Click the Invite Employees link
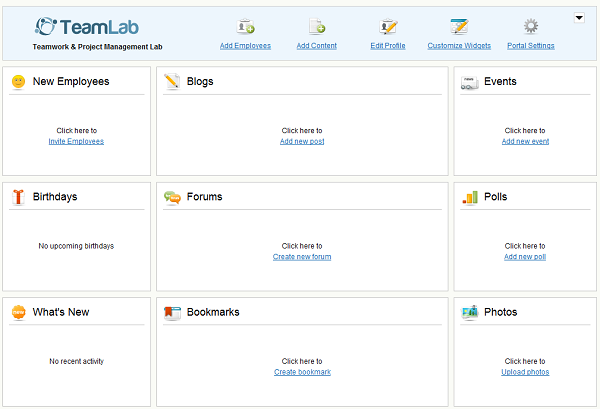The height and width of the screenshot is (409, 600). pyautogui.click(x=76, y=141)
